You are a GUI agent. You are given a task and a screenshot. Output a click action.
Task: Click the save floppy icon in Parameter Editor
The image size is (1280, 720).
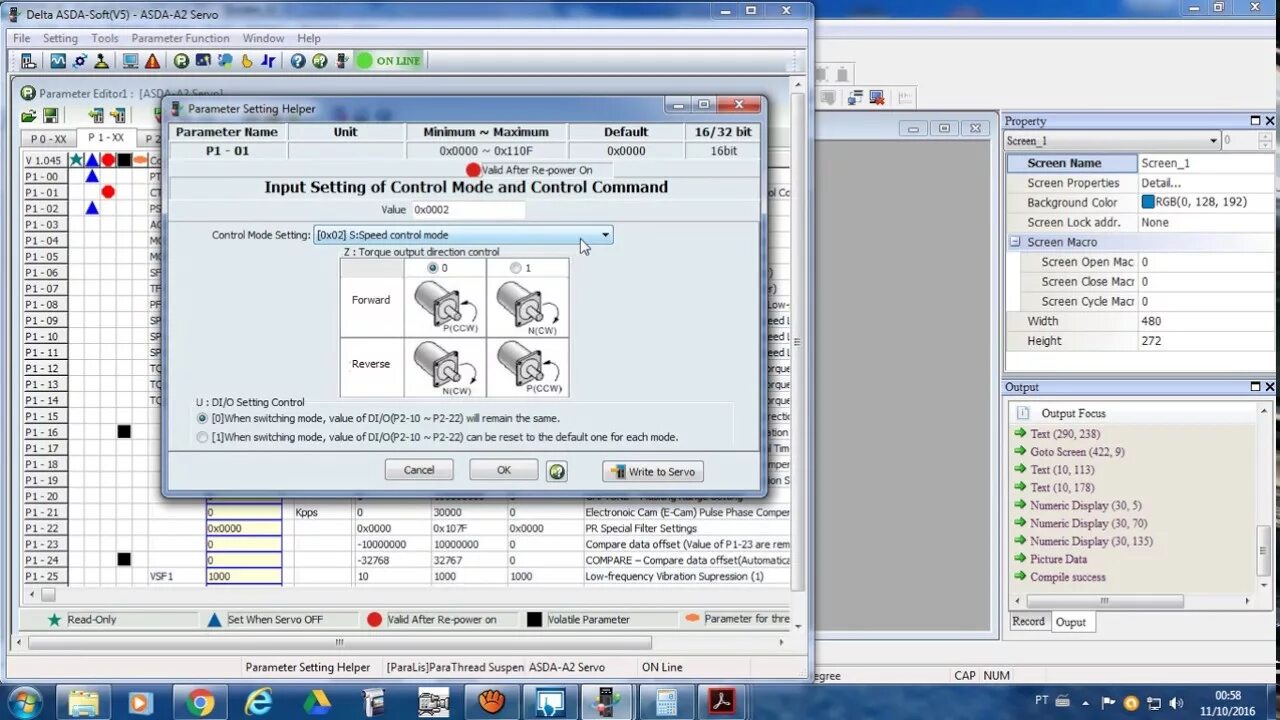point(50,115)
